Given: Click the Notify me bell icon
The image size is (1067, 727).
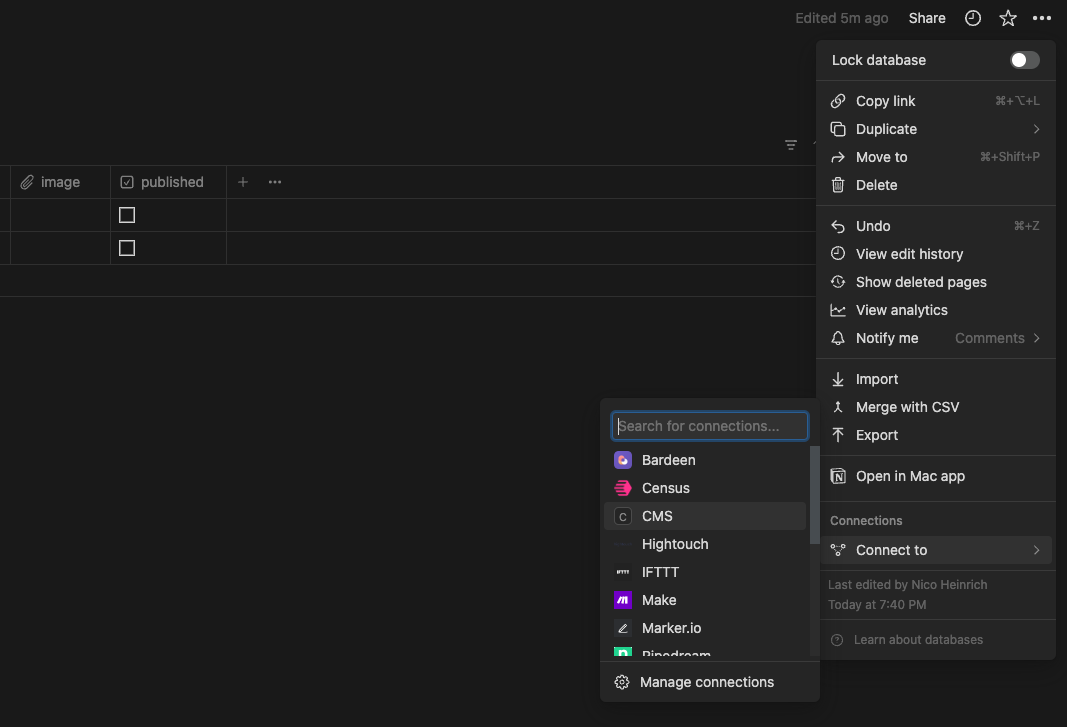Looking at the screenshot, I should 838,338.
